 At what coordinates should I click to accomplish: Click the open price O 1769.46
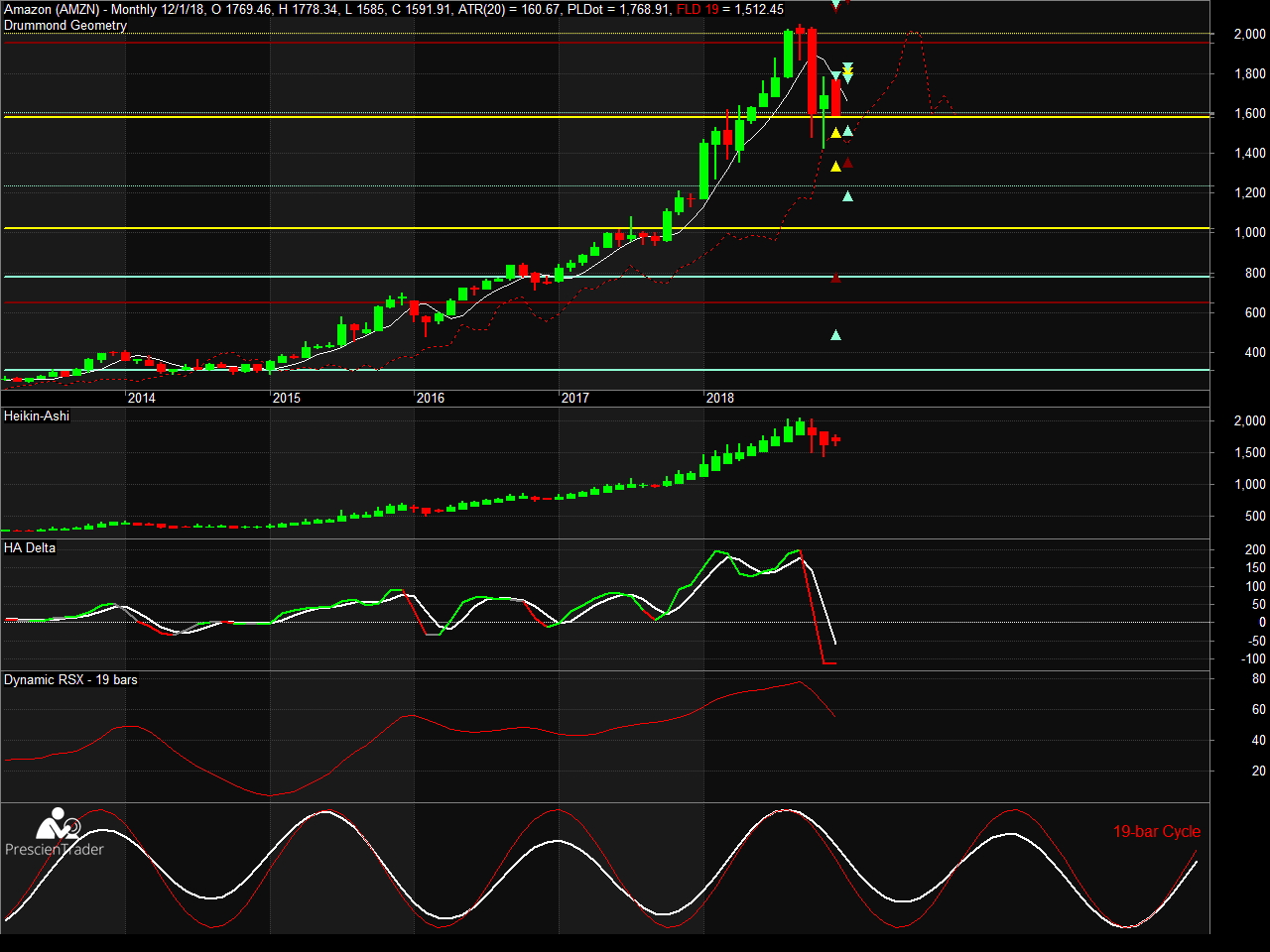pos(241,10)
